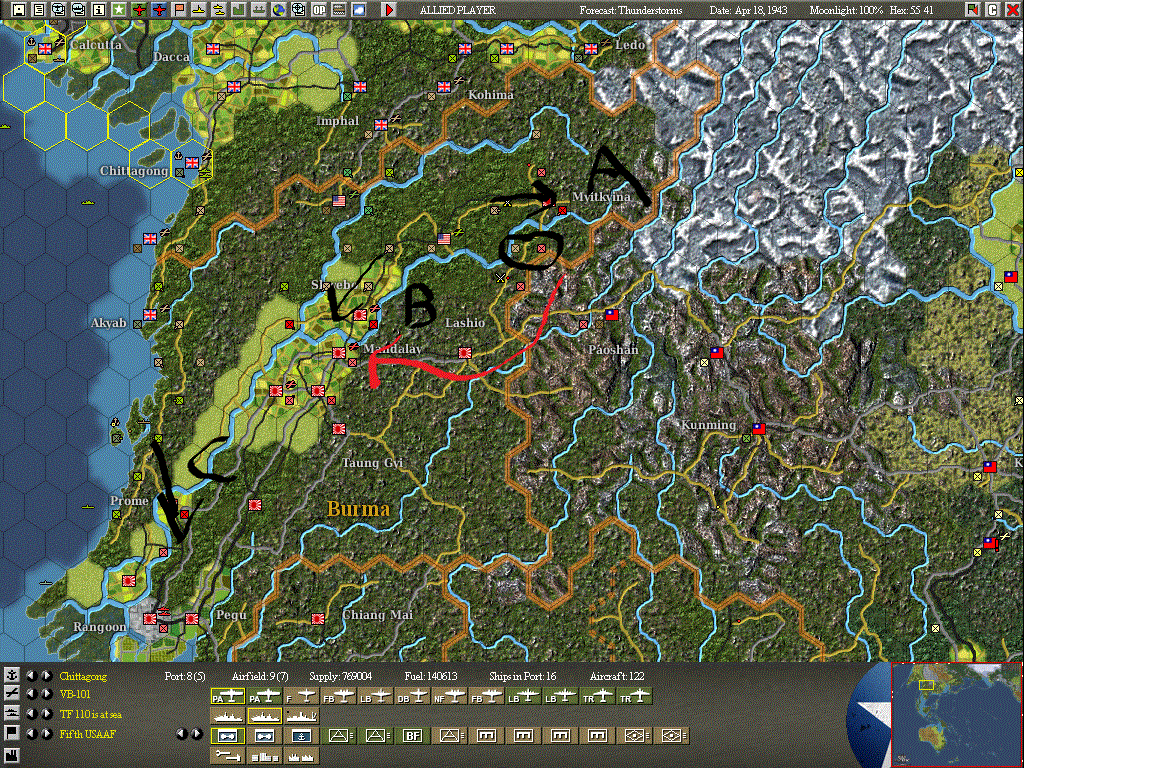
Task: Click the world minimap thumbnail
Action: click(x=956, y=714)
